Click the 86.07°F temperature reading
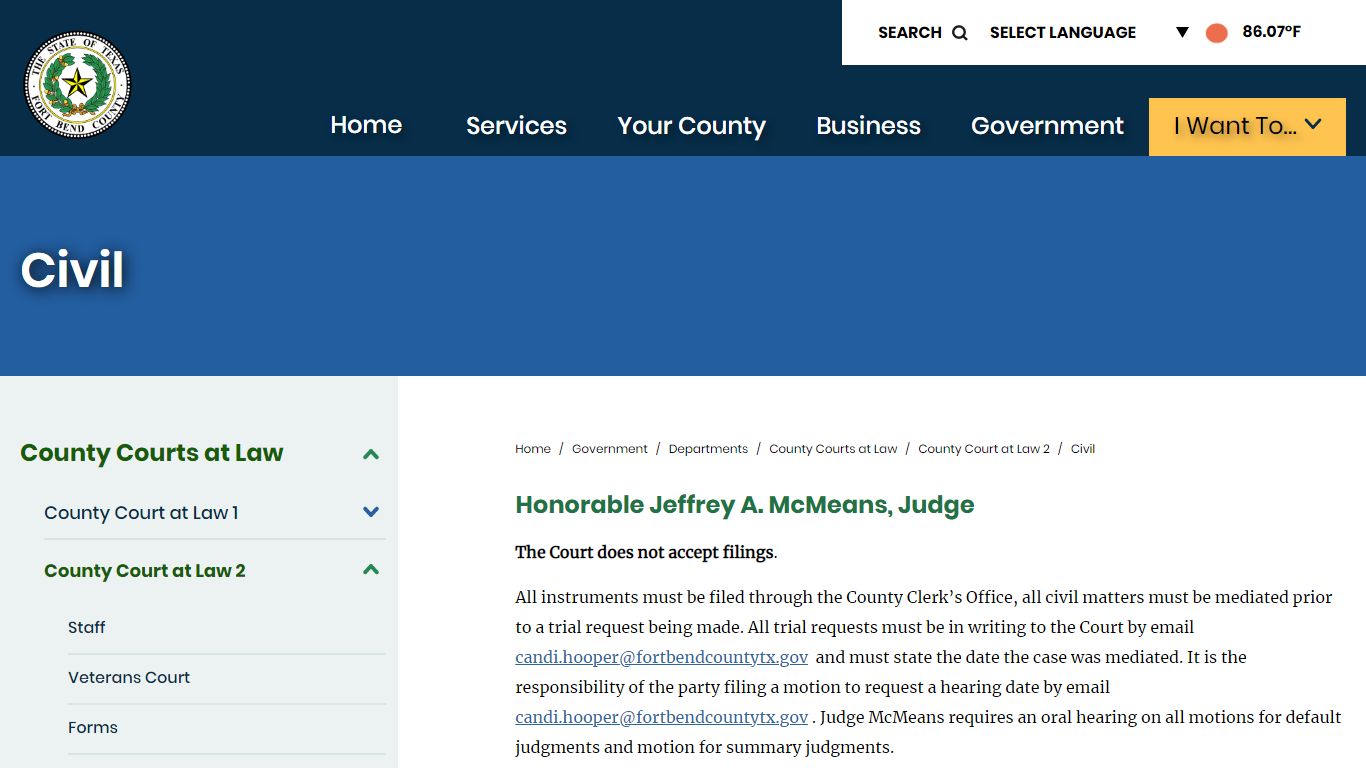The image size is (1366, 768). (x=1271, y=32)
